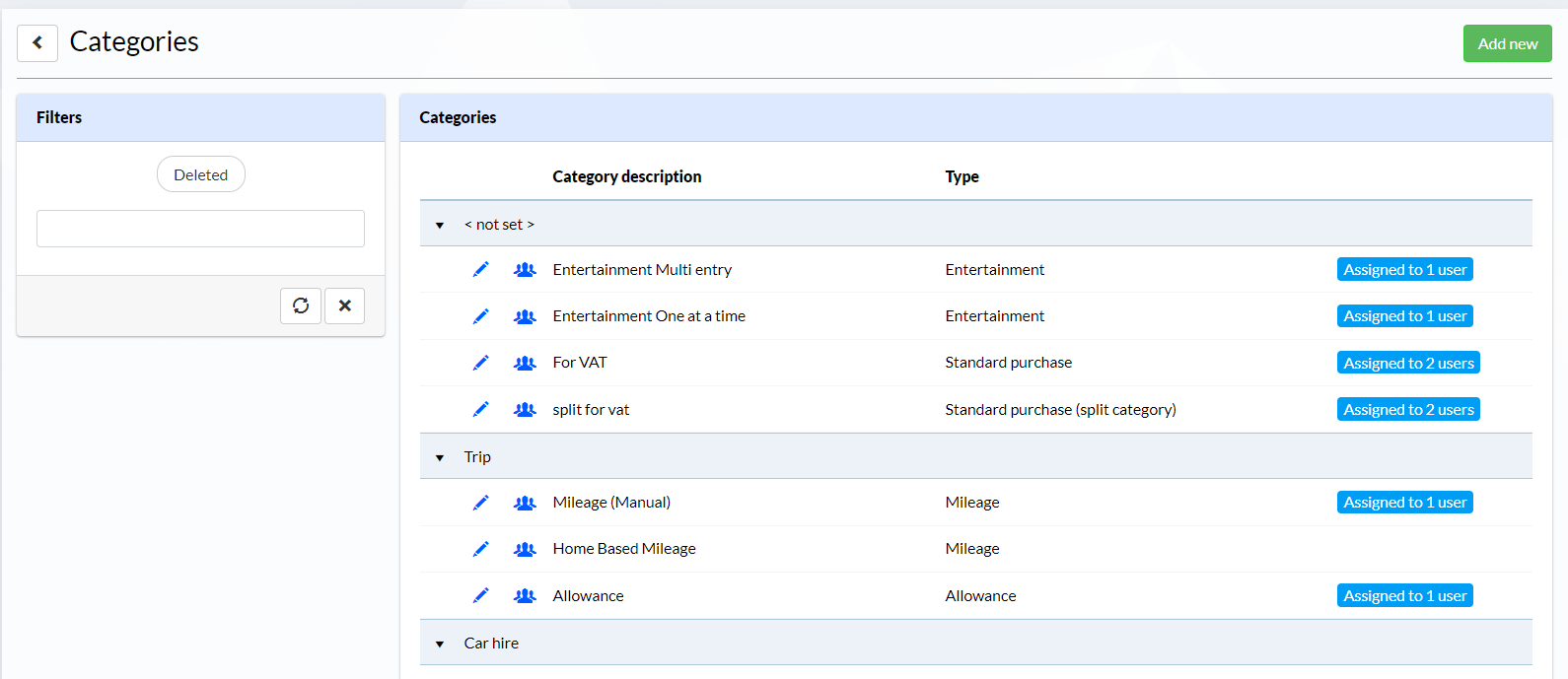
Task: Click Add new category button
Action: [1507, 43]
